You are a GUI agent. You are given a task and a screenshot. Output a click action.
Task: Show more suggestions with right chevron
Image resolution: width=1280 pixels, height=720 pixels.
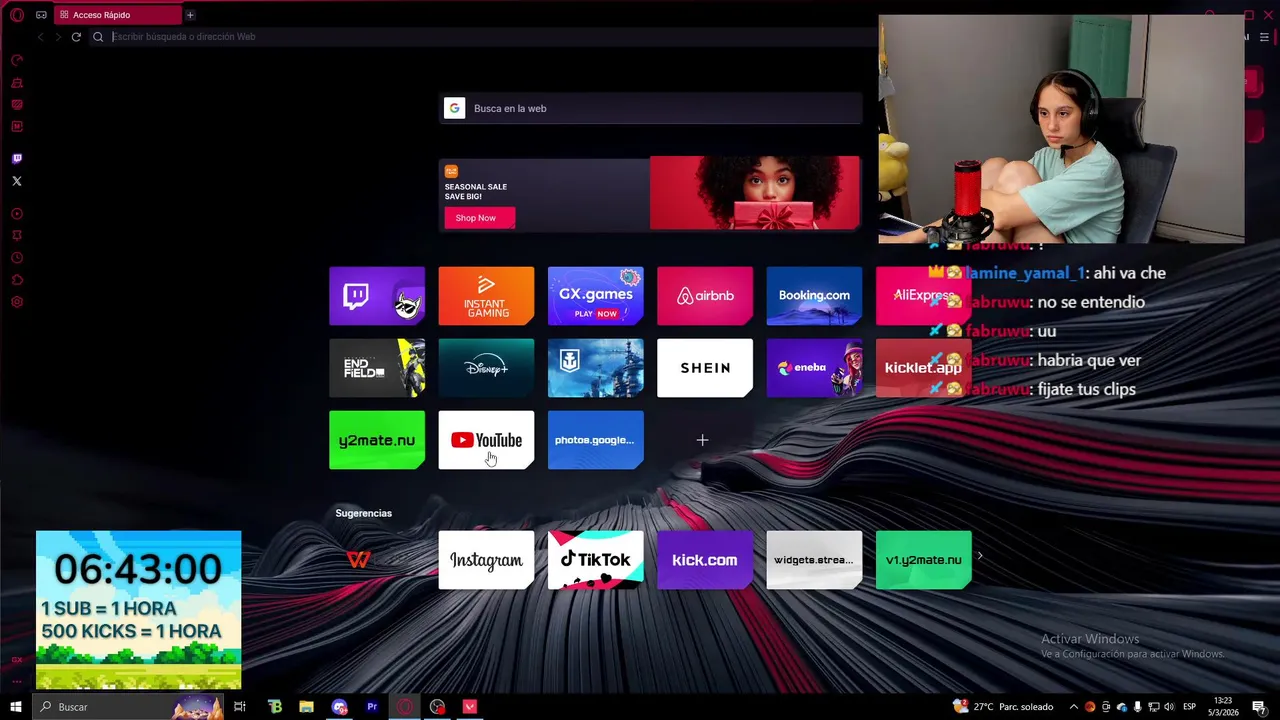point(980,556)
